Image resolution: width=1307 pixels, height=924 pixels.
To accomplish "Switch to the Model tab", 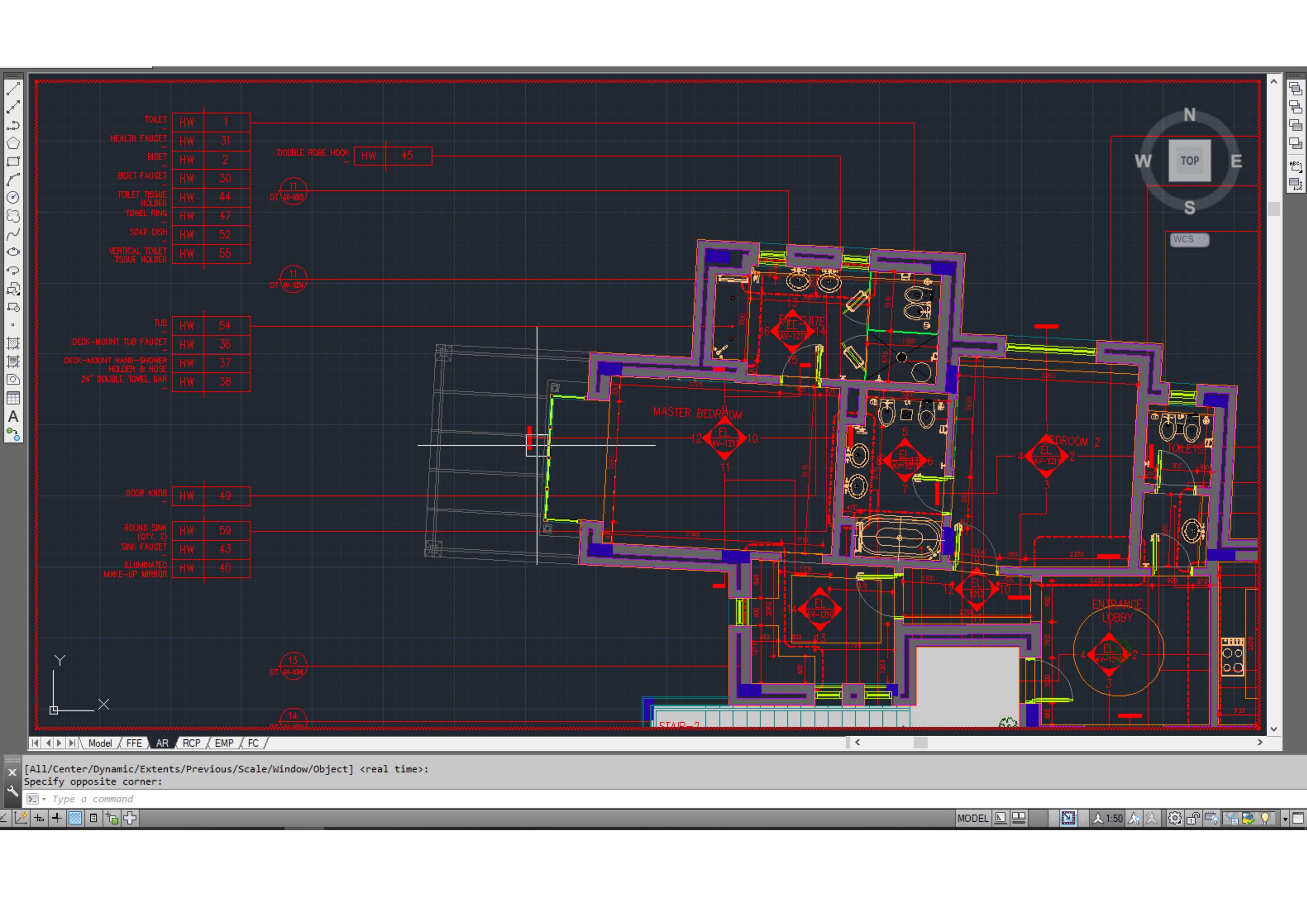I will coord(100,744).
